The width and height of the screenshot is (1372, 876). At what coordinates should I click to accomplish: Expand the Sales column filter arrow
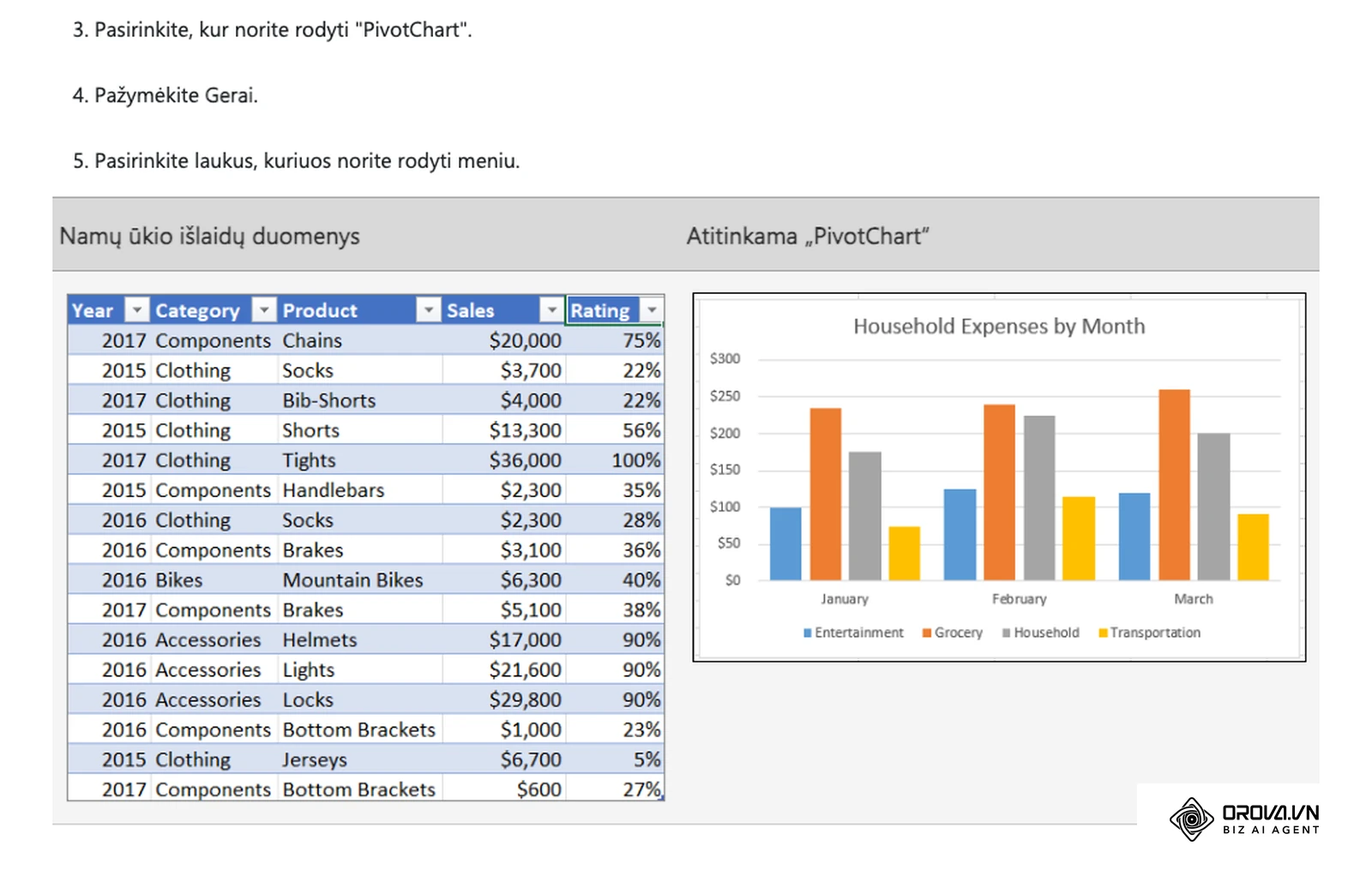(x=551, y=310)
